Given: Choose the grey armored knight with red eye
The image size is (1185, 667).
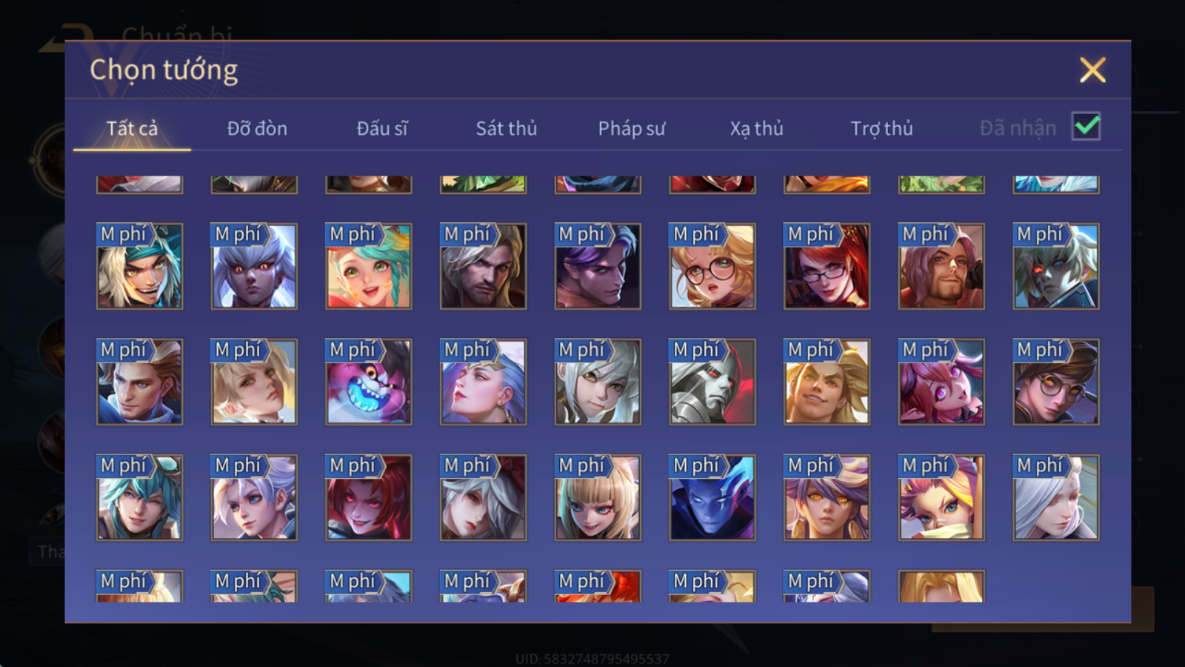Looking at the screenshot, I should [712, 381].
